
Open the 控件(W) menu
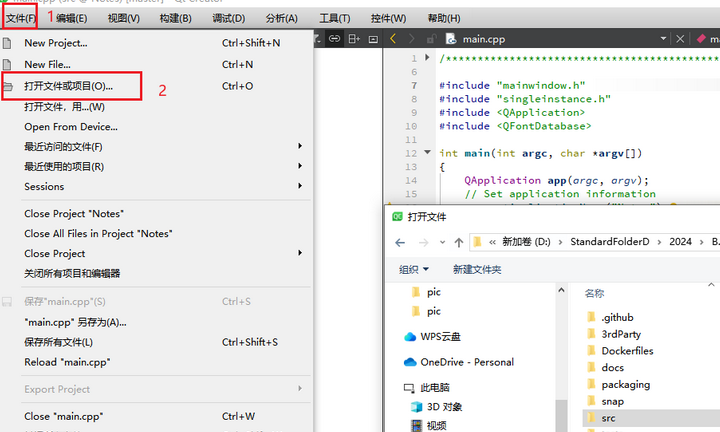pyautogui.click(x=388, y=18)
